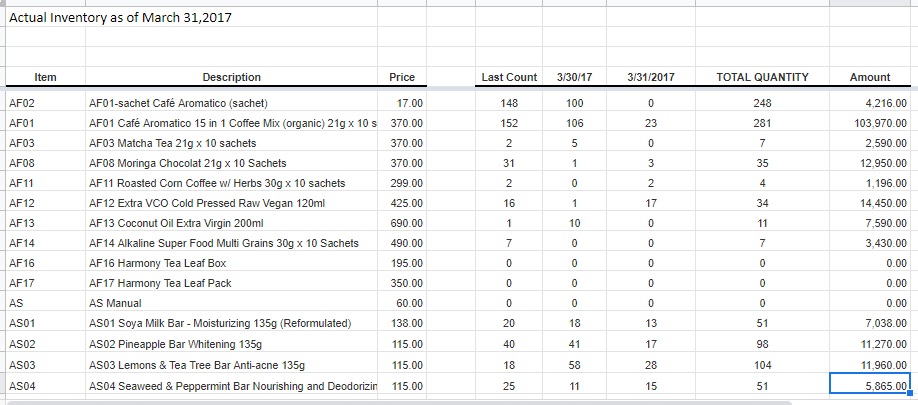Select the 'TOTAL QUANTITY' header cell

[x=763, y=77]
